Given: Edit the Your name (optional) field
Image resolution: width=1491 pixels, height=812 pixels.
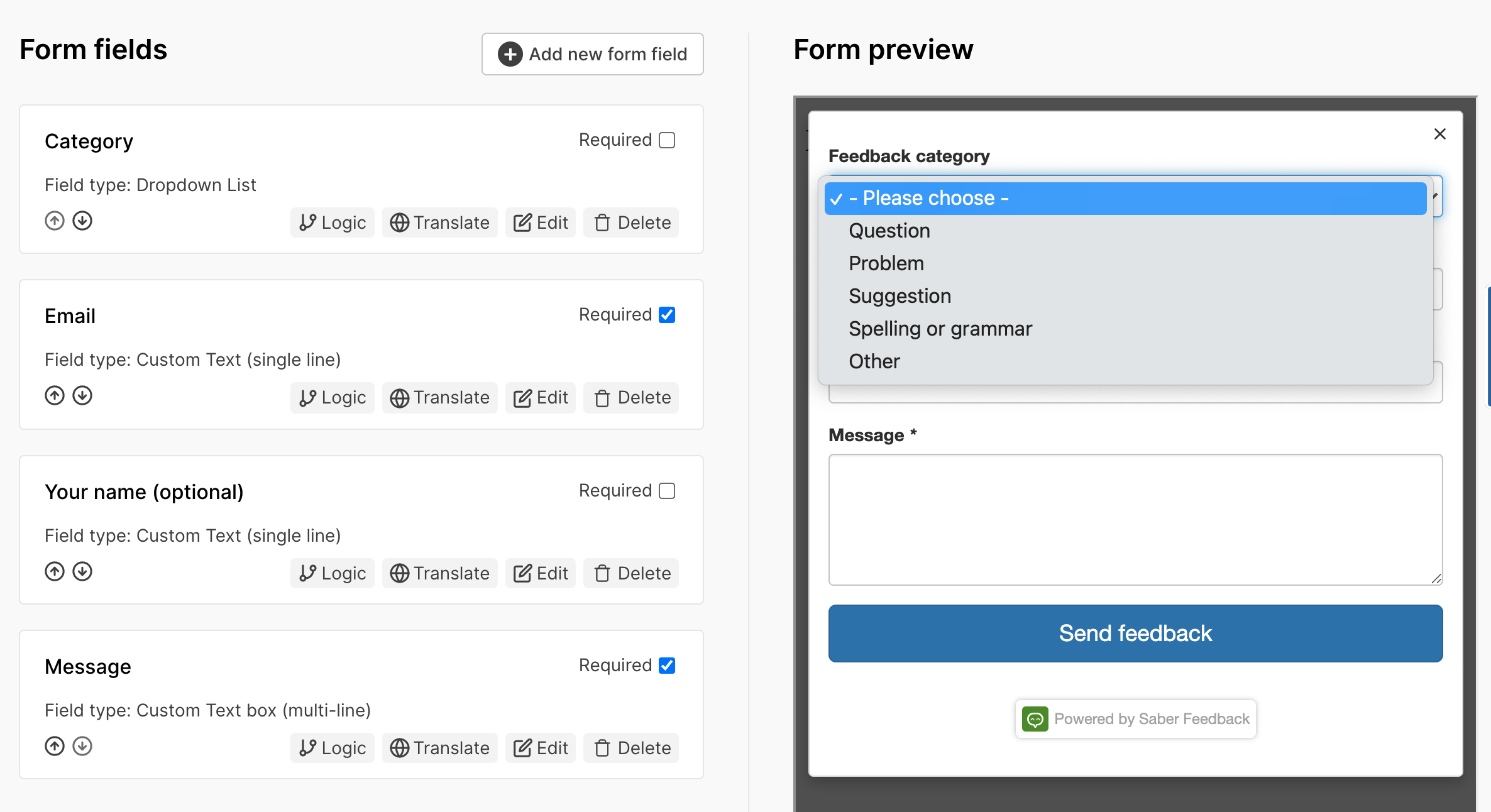Looking at the screenshot, I should tap(541, 573).
